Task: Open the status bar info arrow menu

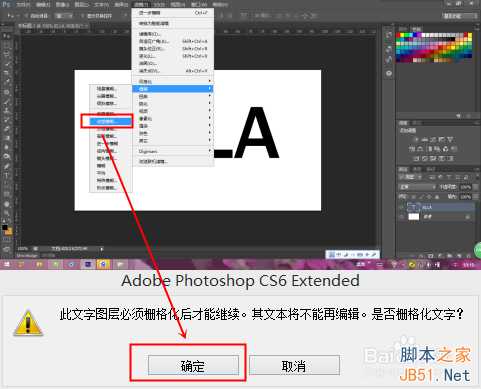Action: pyautogui.click(x=102, y=249)
